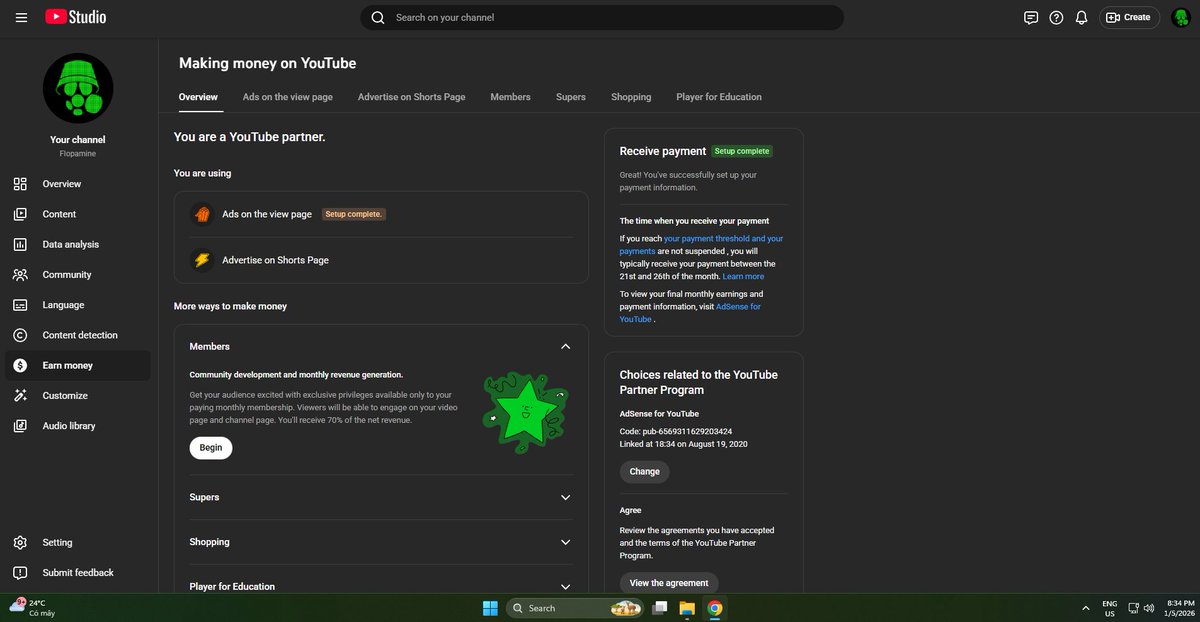Click the volume icon in the system tray
The height and width of the screenshot is (622, 1200).
tap(1150, 608)
